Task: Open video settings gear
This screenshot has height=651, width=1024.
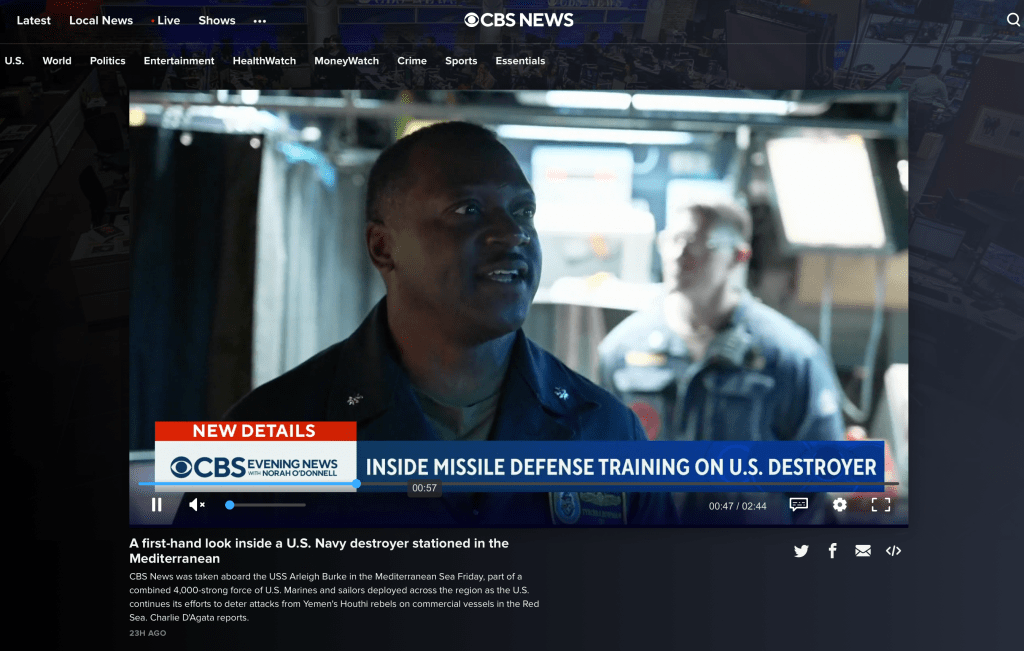Action: [839, 505]
